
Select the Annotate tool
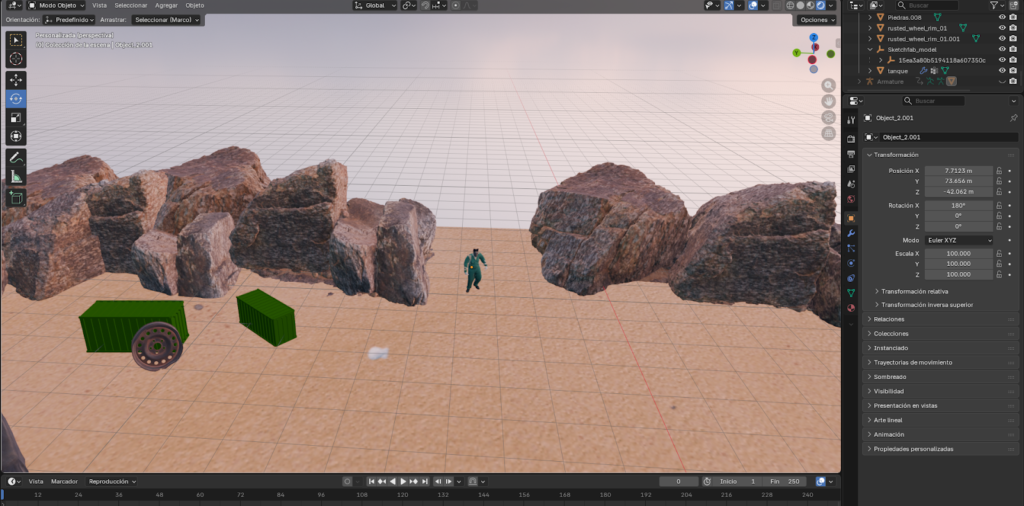pos(16,157)
